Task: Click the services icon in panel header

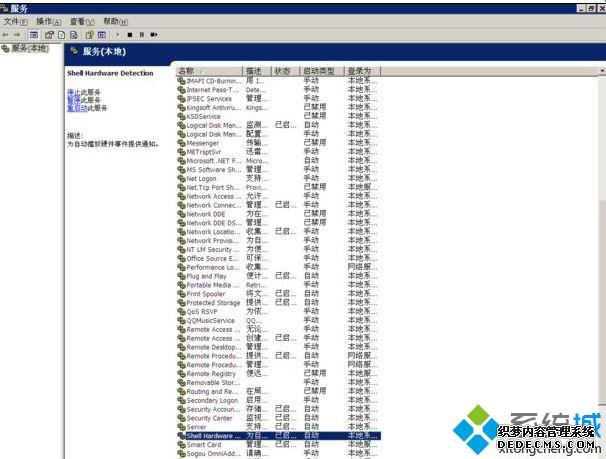Action: click(x=74, y=51)
